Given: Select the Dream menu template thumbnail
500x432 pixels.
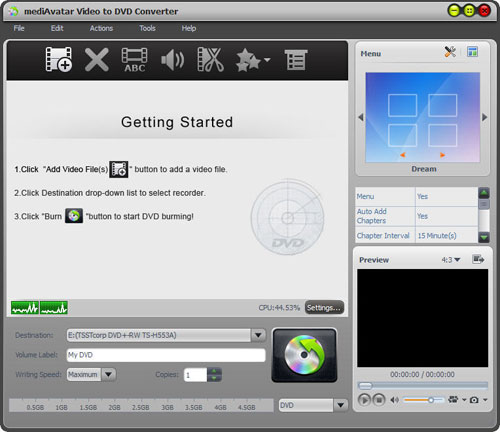Looking at the screenshot, I should tap(423, 117).
